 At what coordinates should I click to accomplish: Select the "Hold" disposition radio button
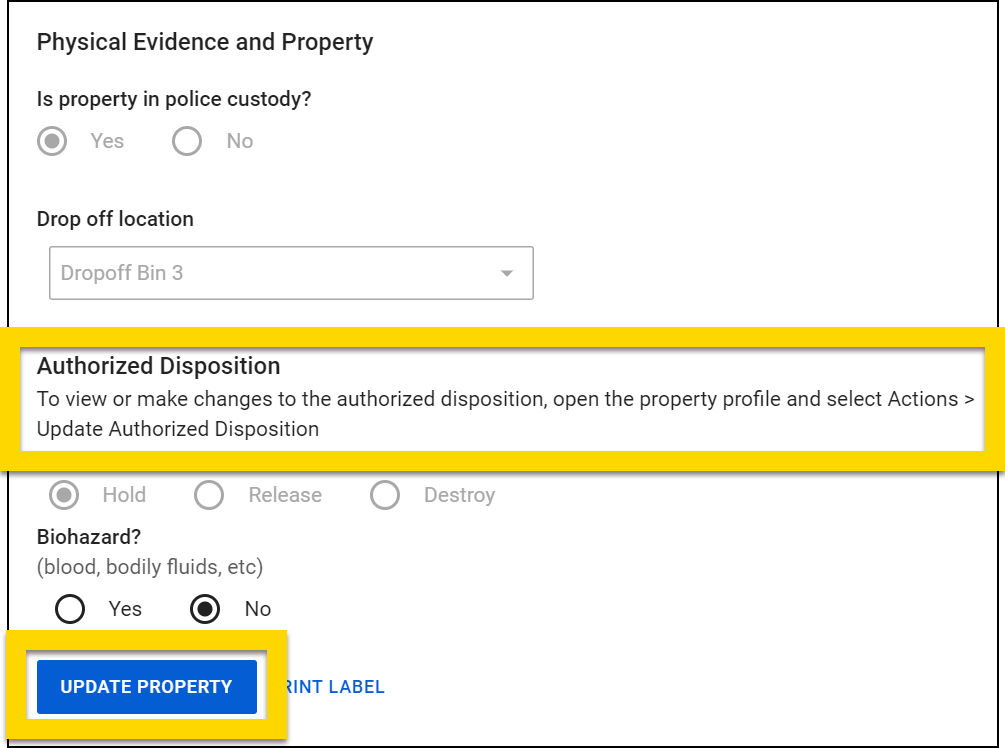[62, 495]
